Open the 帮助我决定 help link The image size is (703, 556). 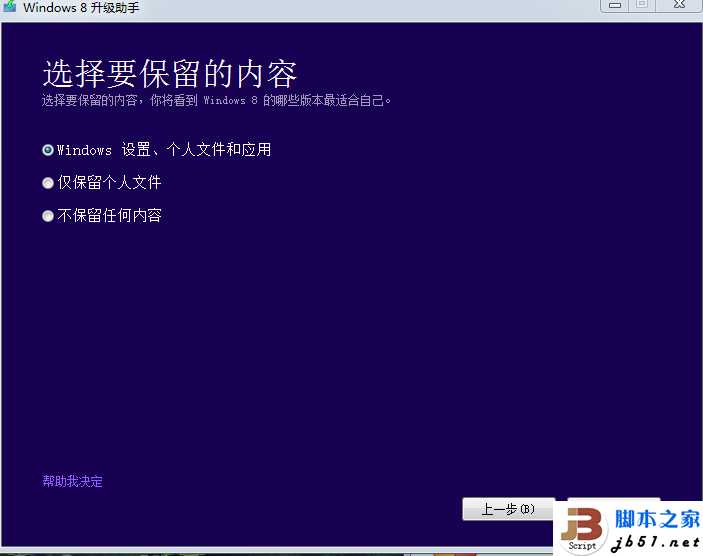[x=73, y=481]
